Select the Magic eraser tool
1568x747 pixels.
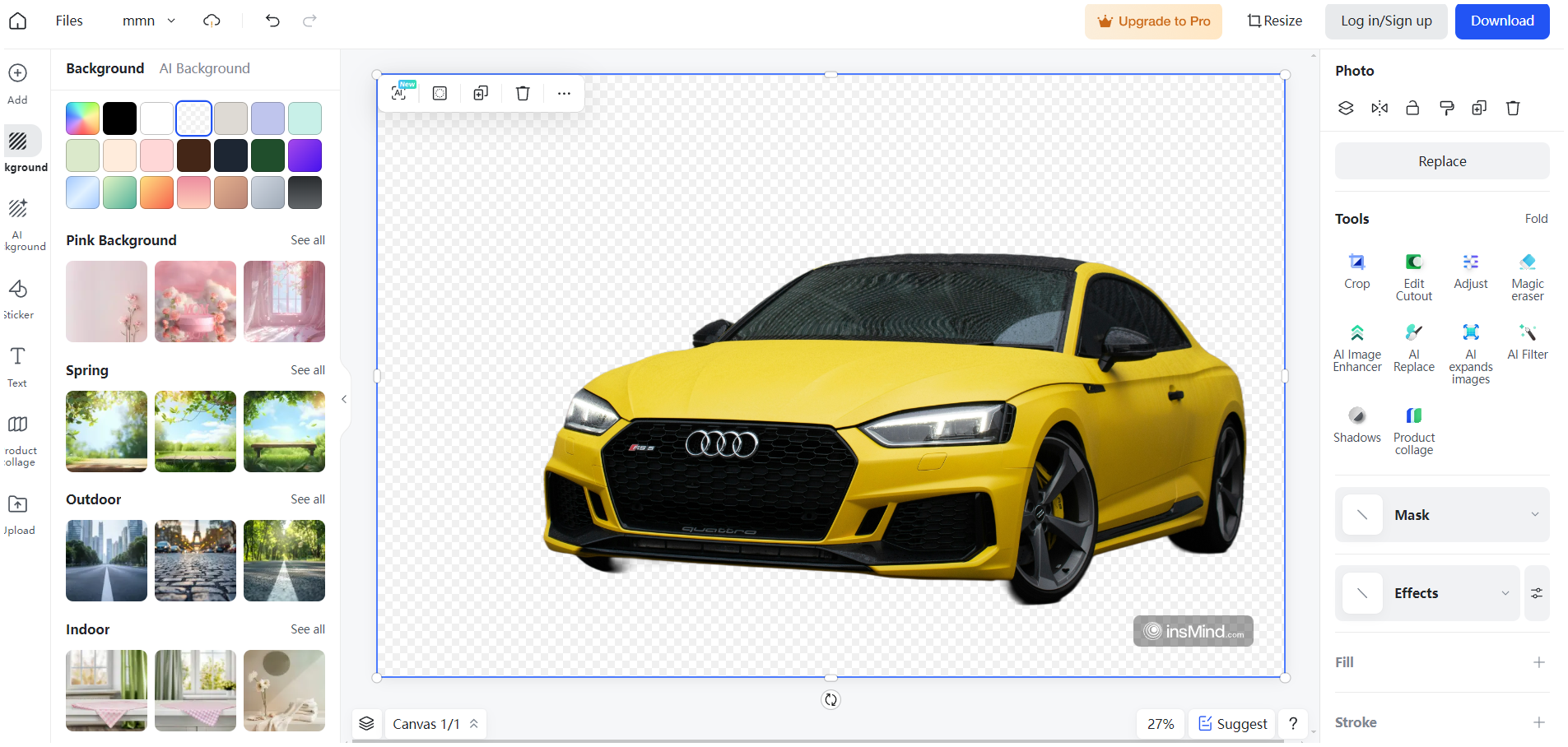point(1527,277)
